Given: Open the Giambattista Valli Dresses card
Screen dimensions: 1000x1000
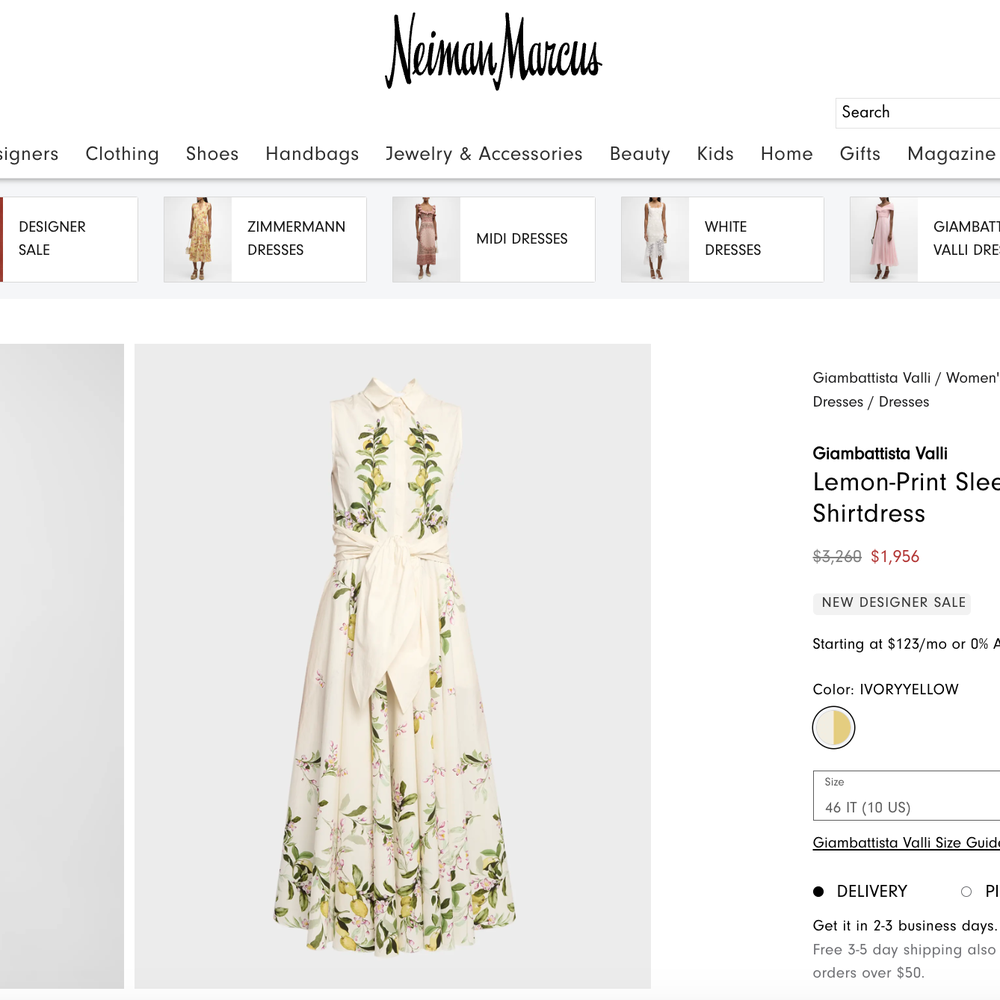Looking at the screenshot, I should [x=925, y=239].
